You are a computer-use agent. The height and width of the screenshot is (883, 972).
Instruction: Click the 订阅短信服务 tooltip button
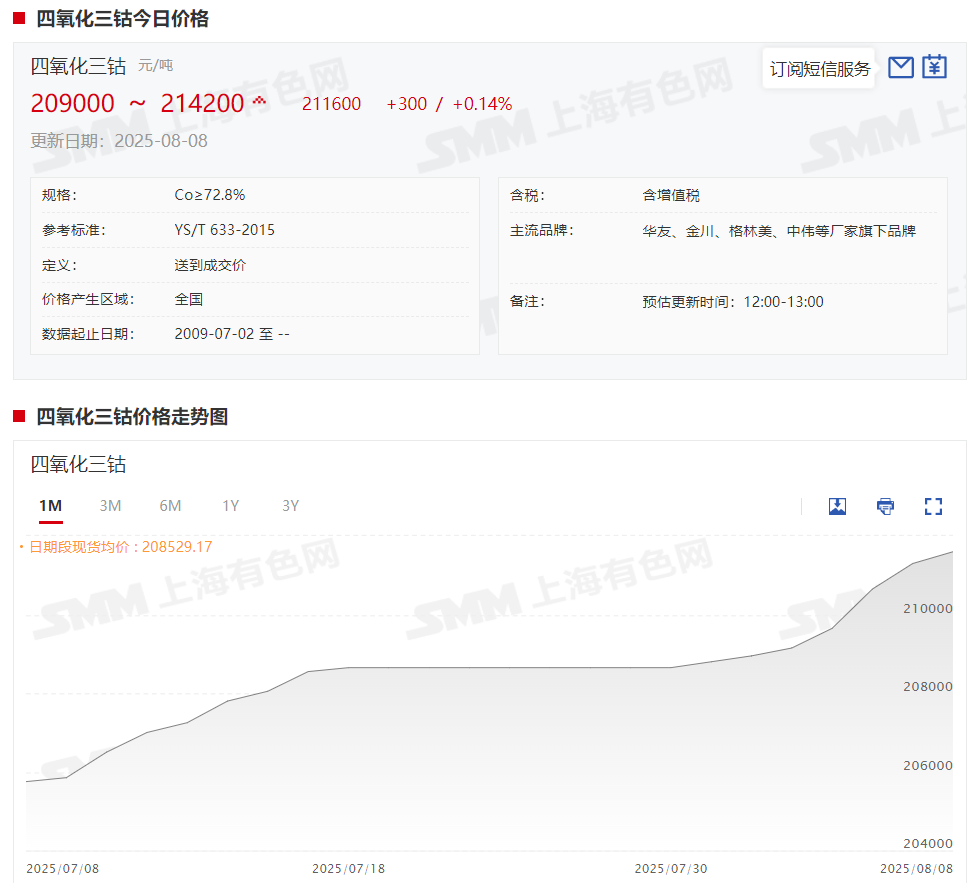point(819,69)
